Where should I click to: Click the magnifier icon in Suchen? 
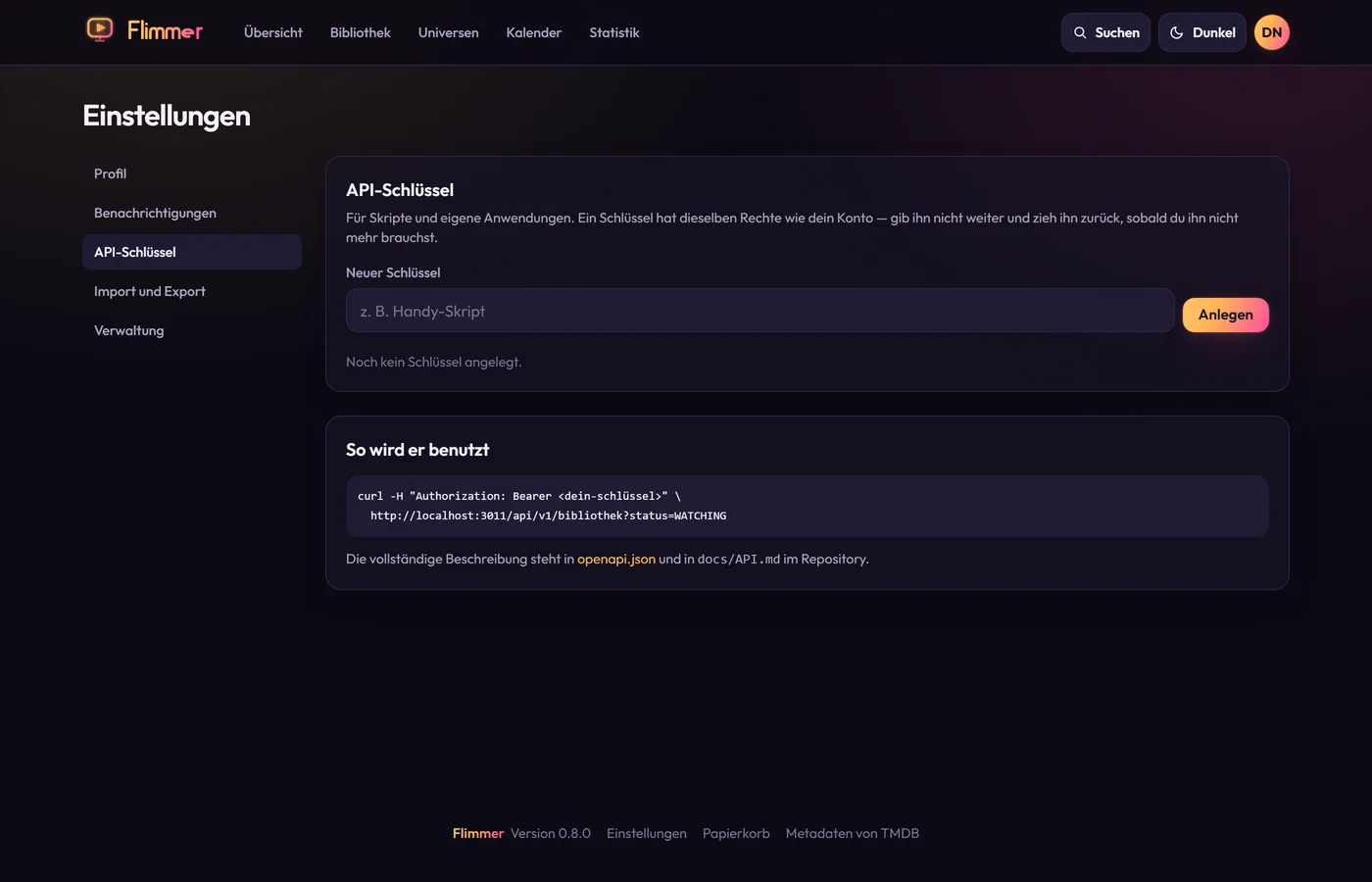(1080, 32)
